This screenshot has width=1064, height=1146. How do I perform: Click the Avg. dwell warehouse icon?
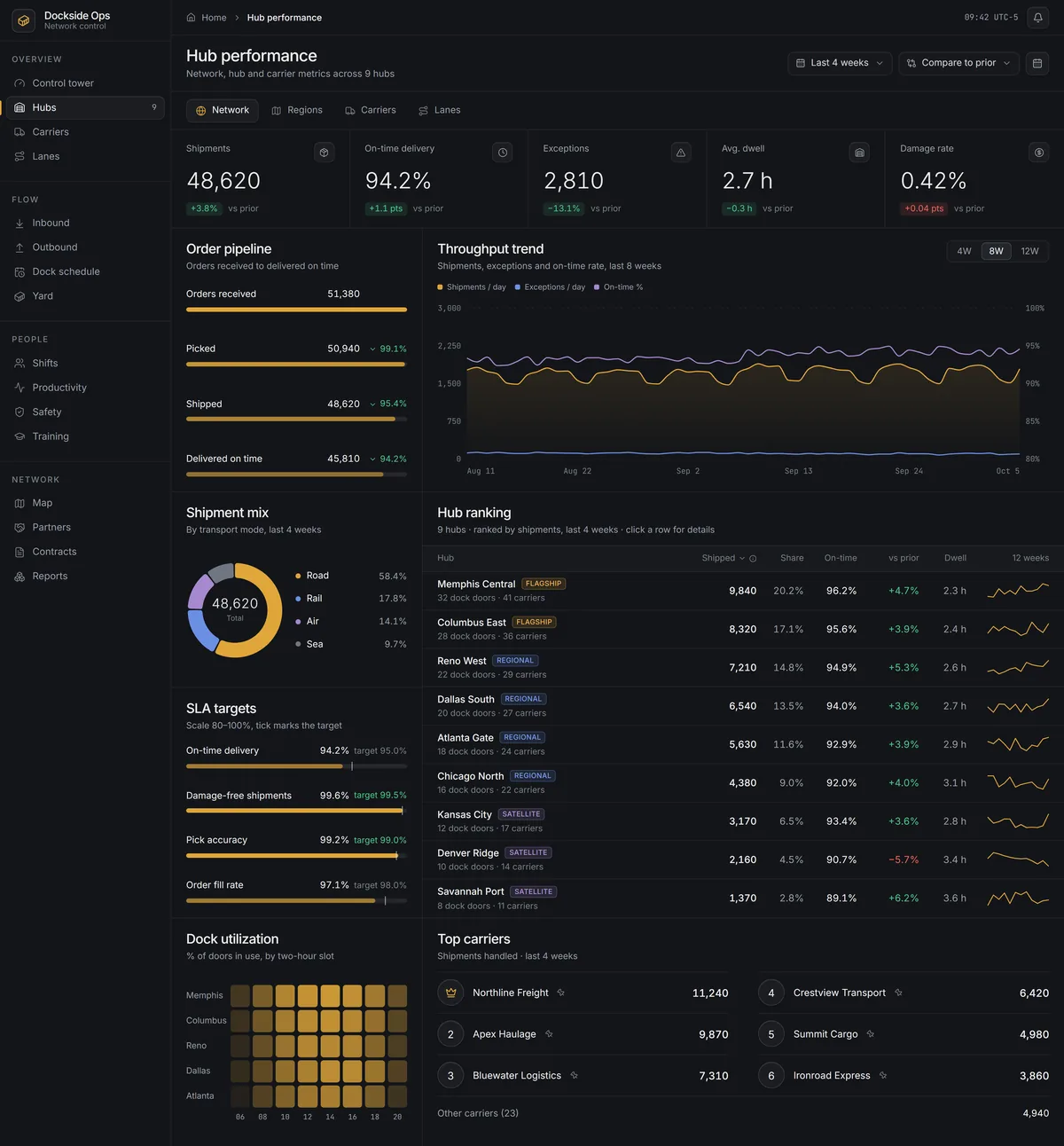coord(859,153)
